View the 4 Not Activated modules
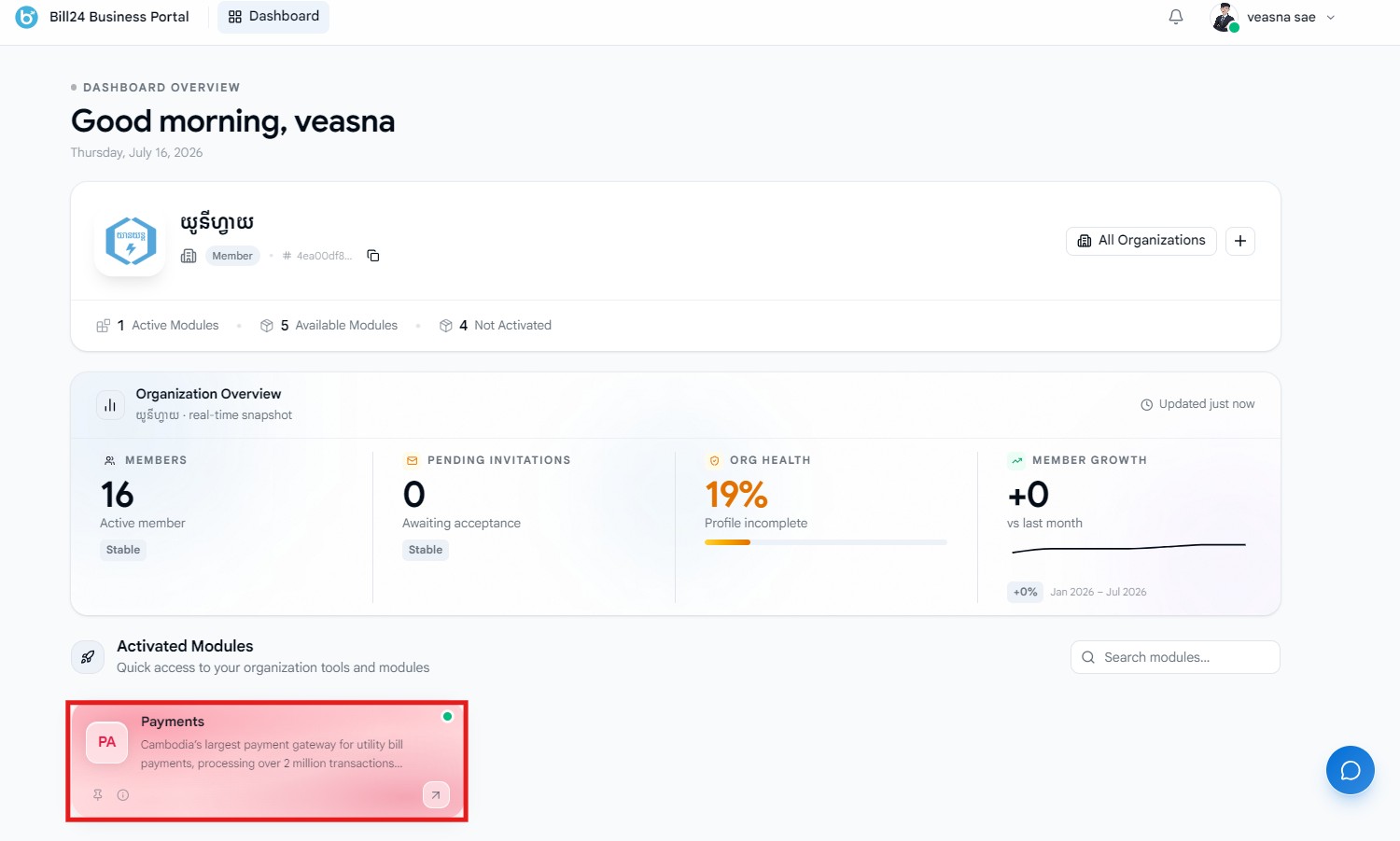The image size is (1400, 841). [496, 326]
